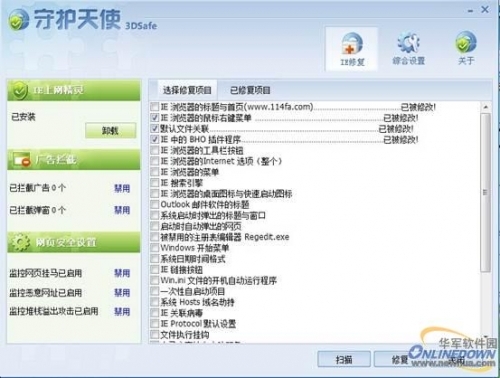Select the 选择修复项目 tab
500x378 pixels.
[x=187, y=90]
